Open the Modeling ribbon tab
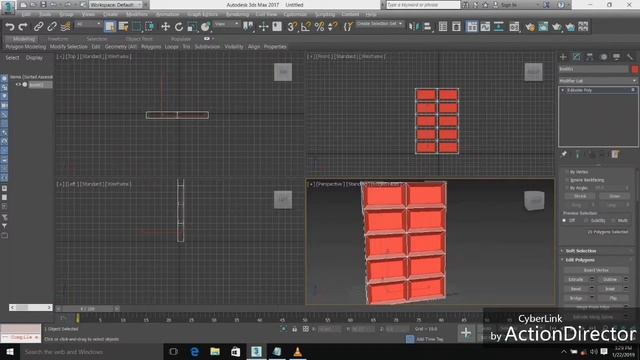 [x=24, y=39]
